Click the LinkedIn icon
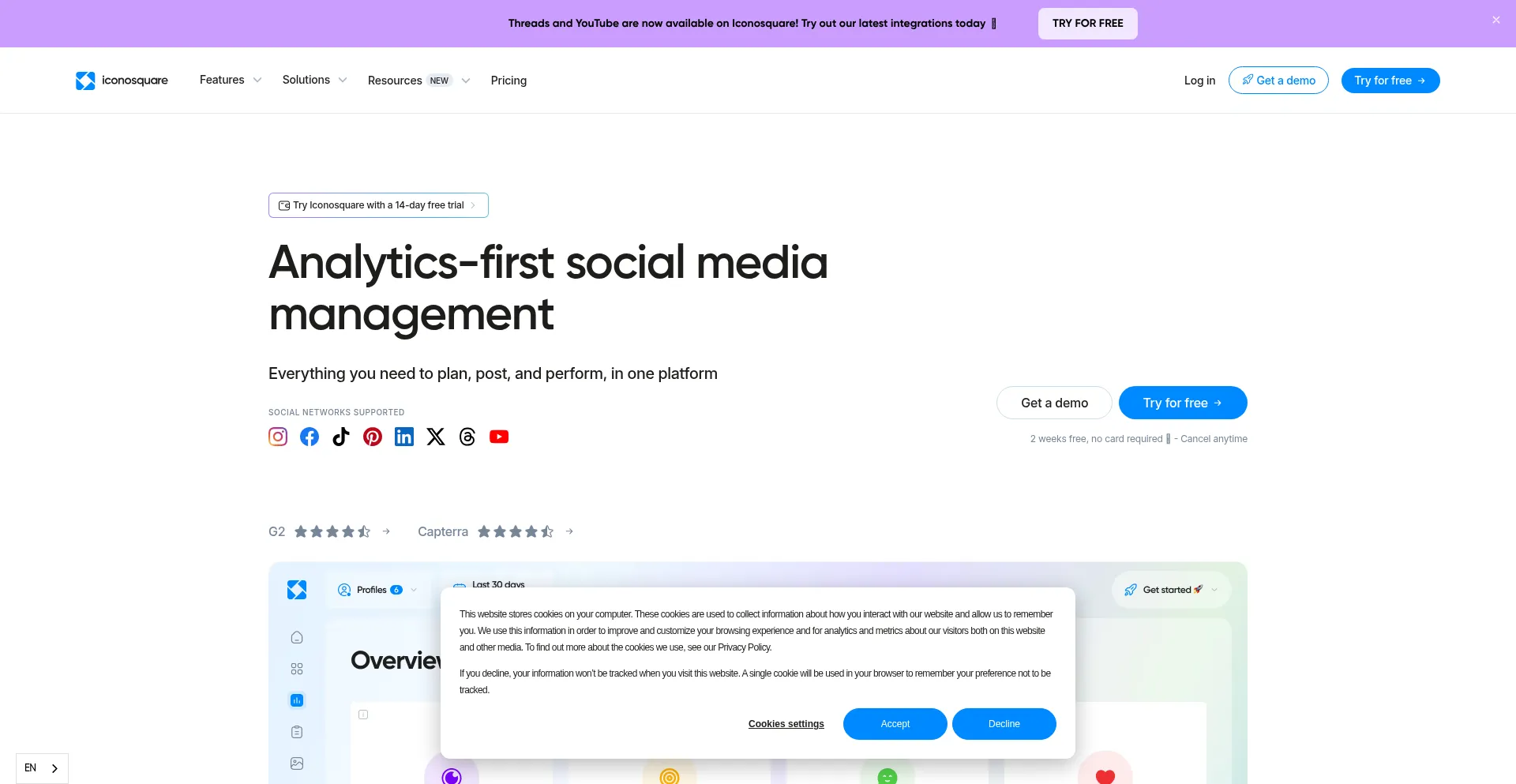This screenshot has width=1516, height=784. click(404, 437)
